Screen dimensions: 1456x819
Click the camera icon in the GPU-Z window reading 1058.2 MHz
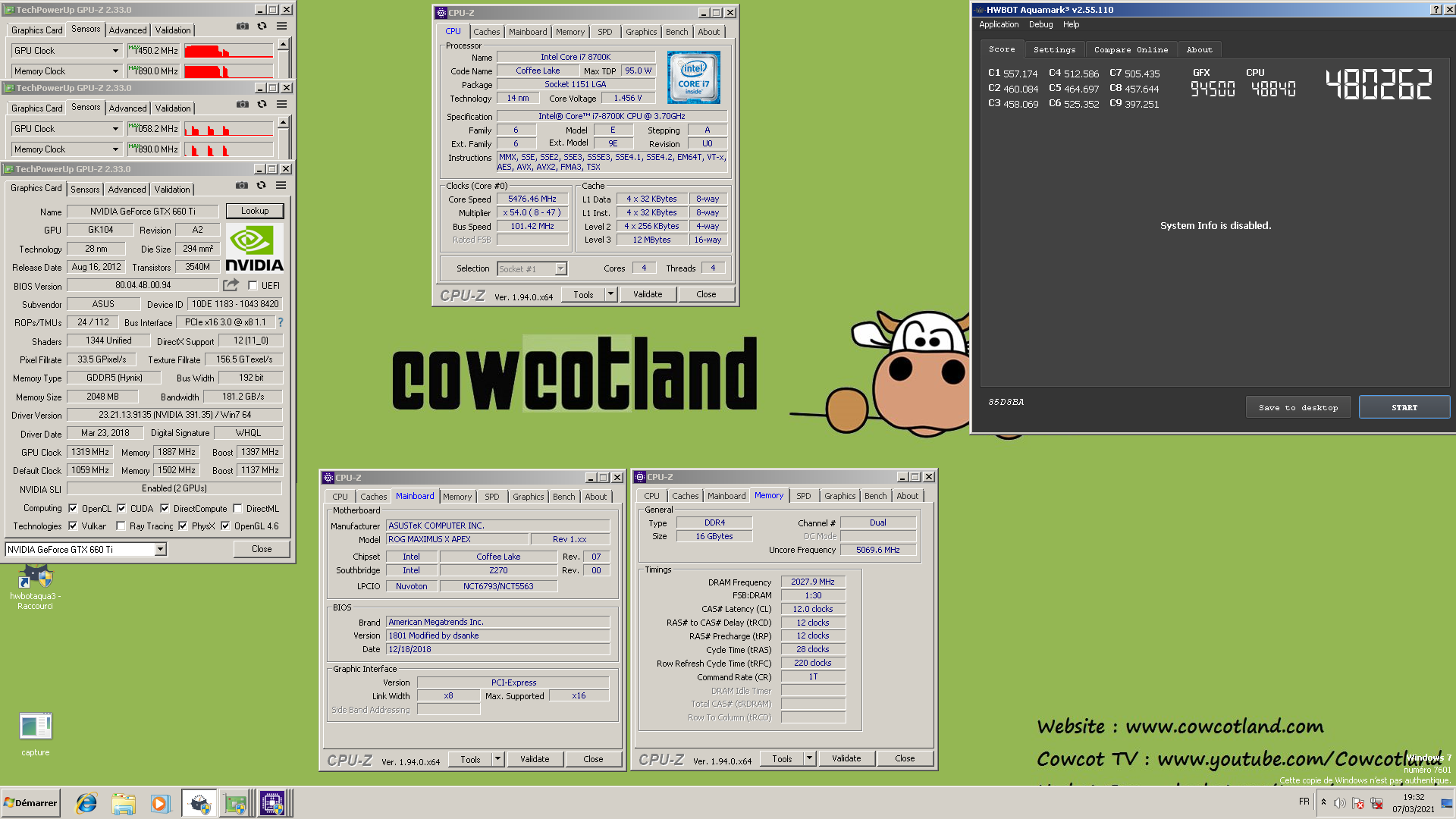[242, 105]
